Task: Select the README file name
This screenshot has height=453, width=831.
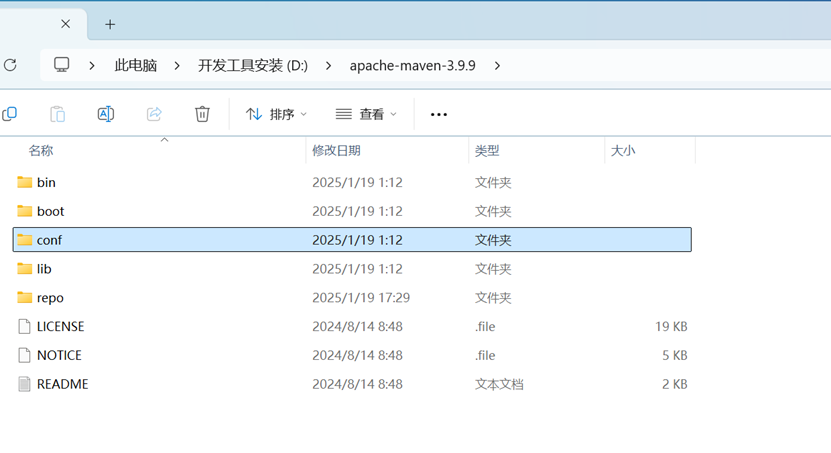Action: pos(63,384)
